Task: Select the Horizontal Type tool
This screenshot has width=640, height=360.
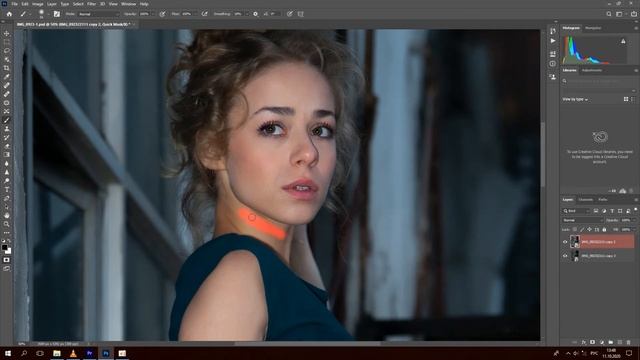Action: [7, 189]
